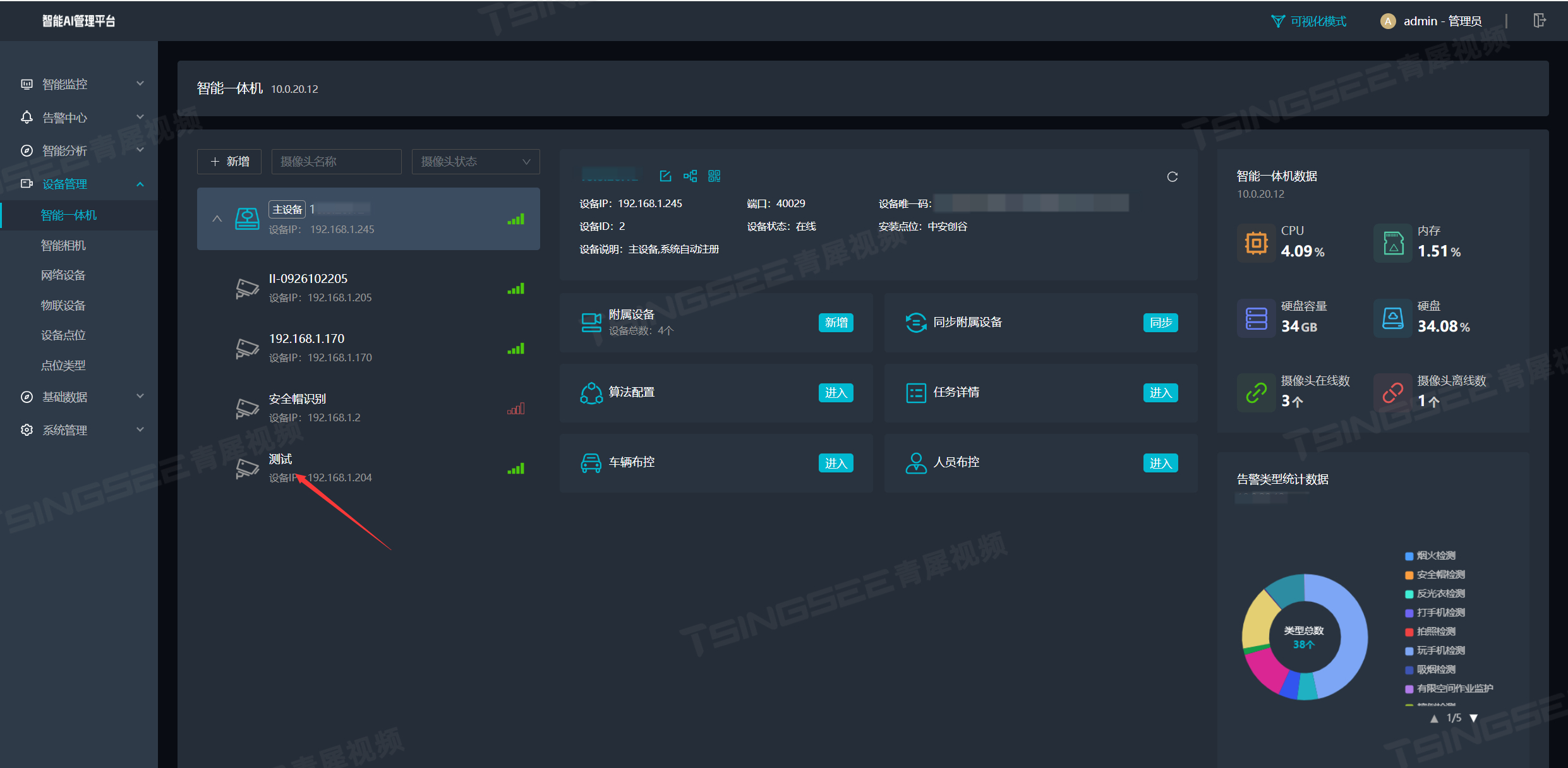Image resolution: width=1568 pixels, height=768 pixels.
Task: Click the edit device icon
Action: point(665,176)
